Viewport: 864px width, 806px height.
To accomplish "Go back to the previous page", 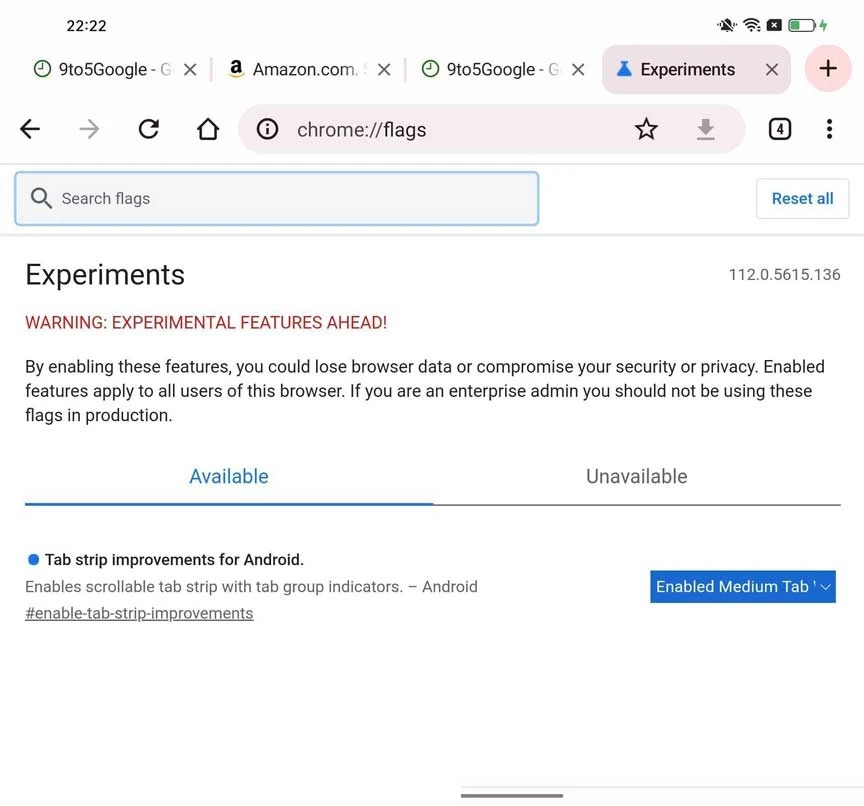I will (x=30, y=129).
